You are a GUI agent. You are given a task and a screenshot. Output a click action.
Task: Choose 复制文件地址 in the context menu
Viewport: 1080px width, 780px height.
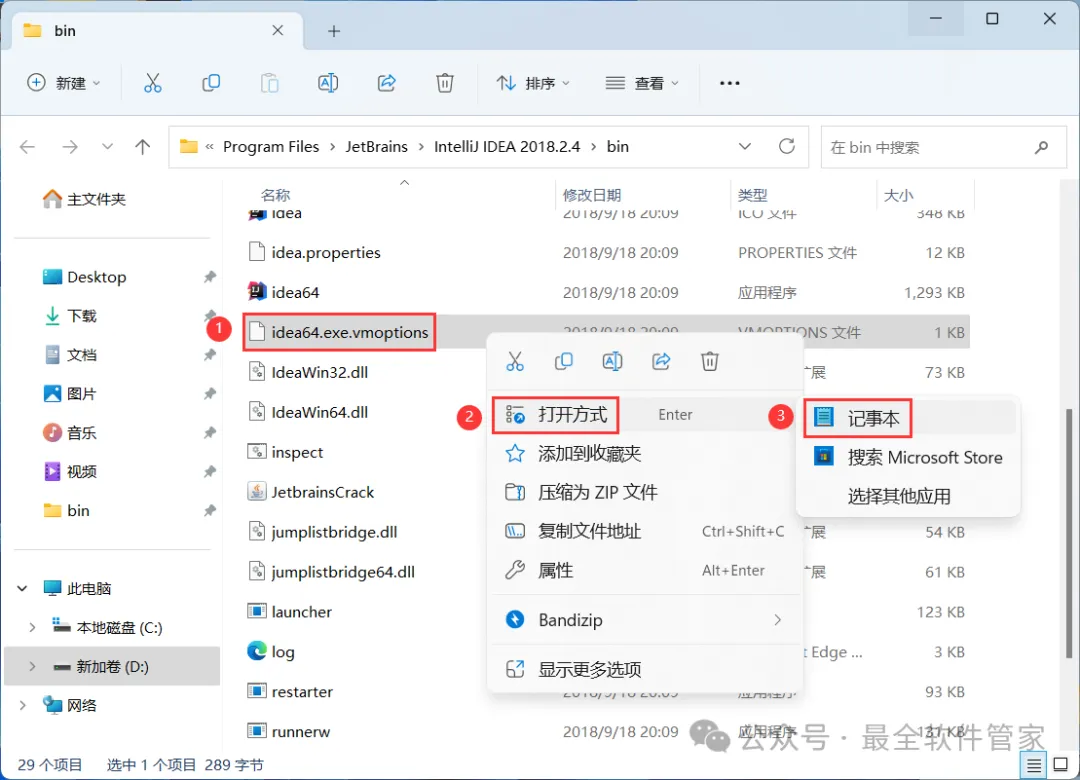645,531
